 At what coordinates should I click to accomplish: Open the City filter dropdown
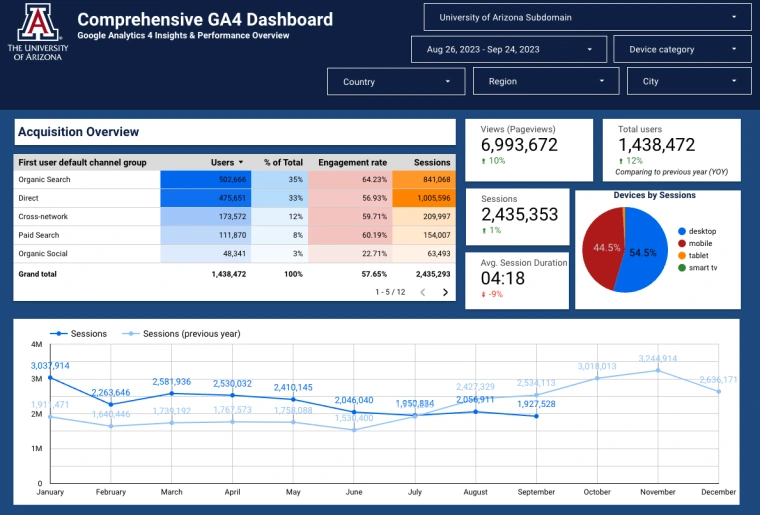[689, 81]
